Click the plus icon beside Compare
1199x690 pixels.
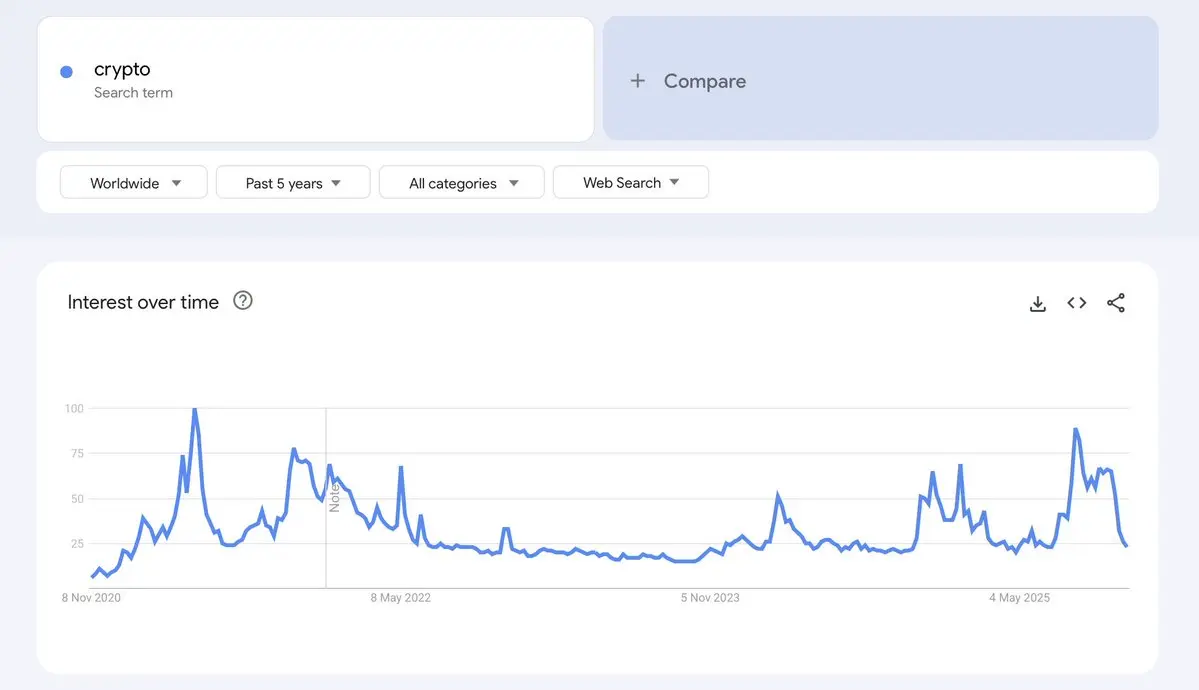point(638,81)
